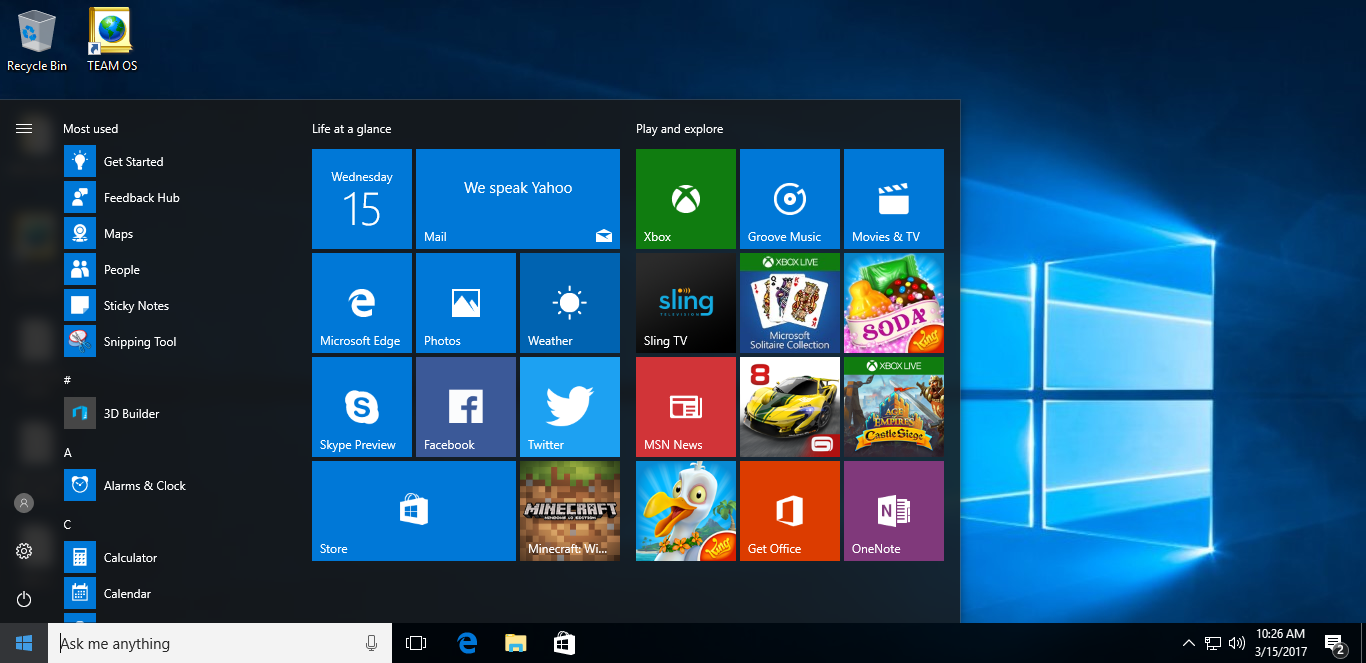Expand the Start menu hamburger button
1366x663 pixels.
pos(24,128)
